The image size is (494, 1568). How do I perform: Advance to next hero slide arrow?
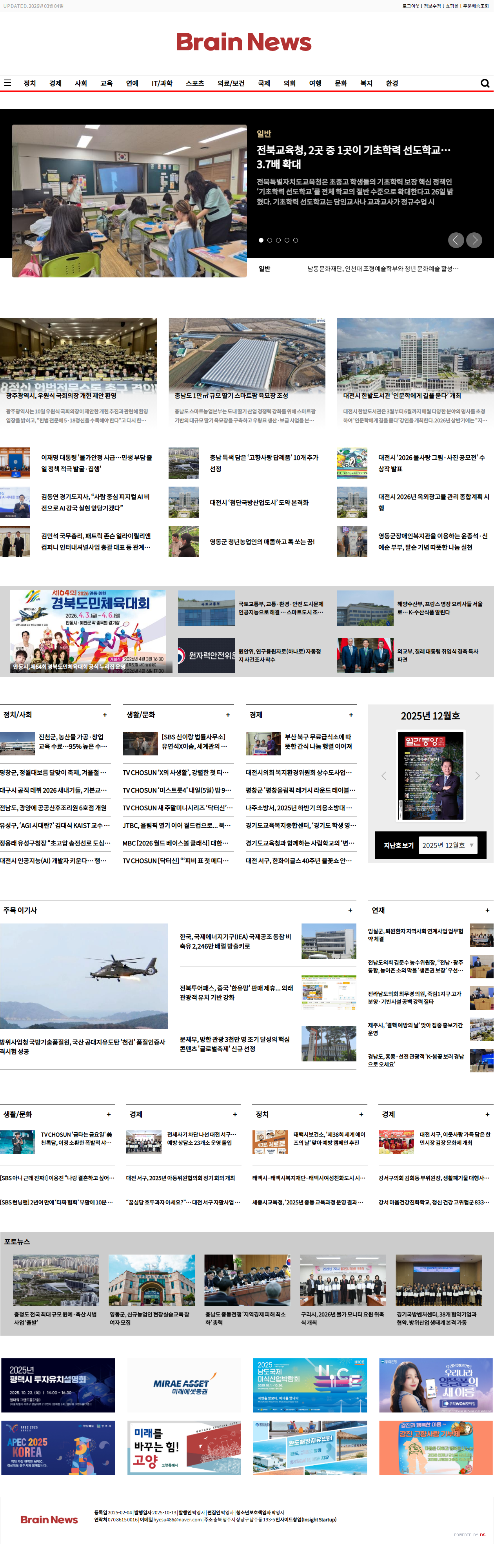474,240
